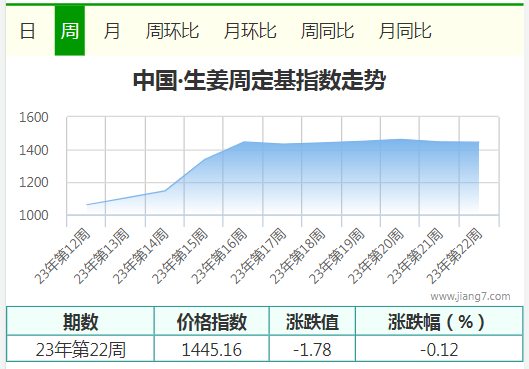Screen dimensions: 529x369
Task: Click x-axis label 23年第16周
Action: tap(219, 256)
